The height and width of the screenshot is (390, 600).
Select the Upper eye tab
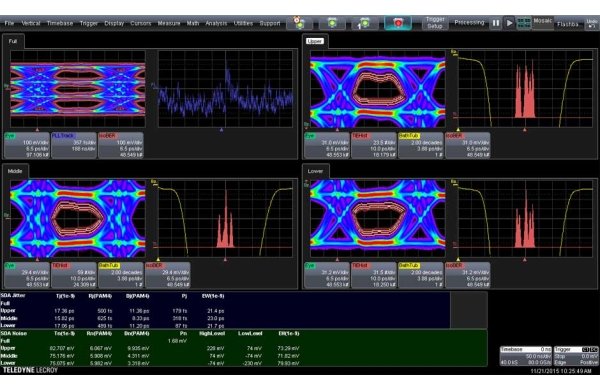point(315,41)
